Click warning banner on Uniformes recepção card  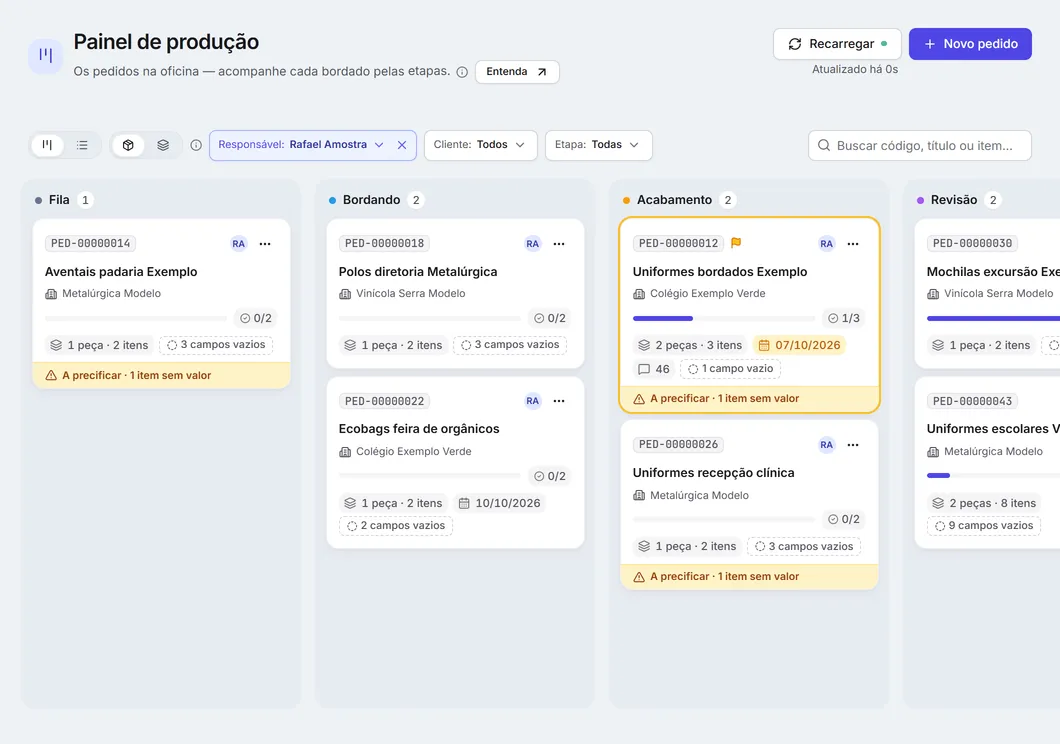750,576
